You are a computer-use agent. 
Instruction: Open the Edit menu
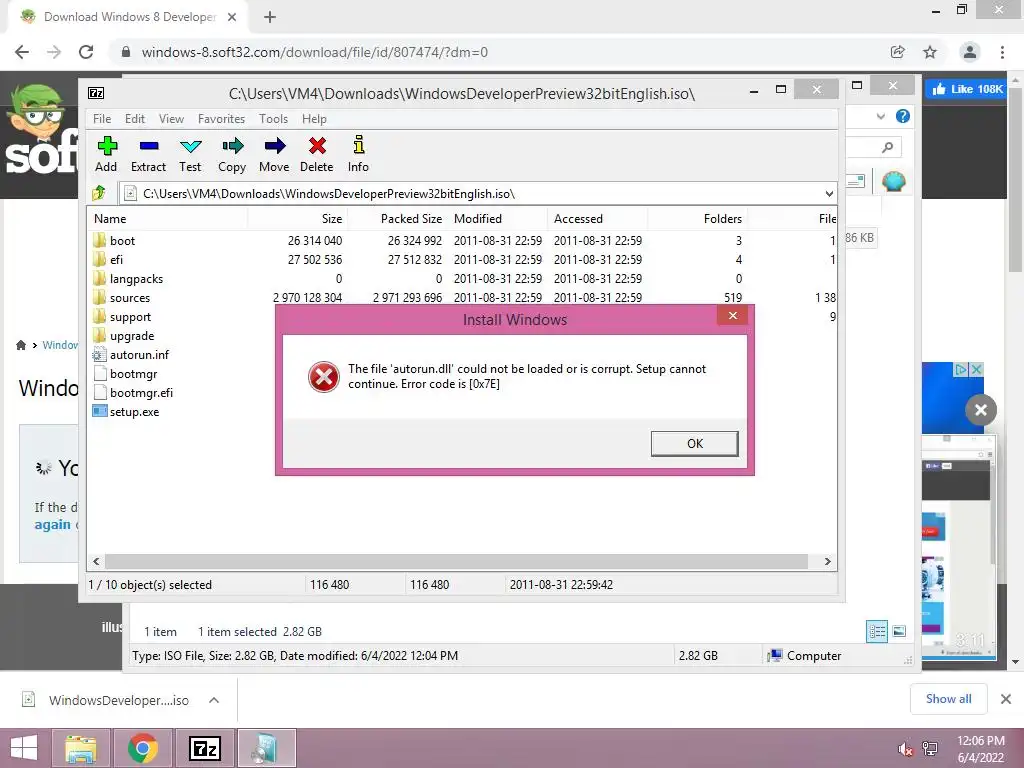point(135,119)
